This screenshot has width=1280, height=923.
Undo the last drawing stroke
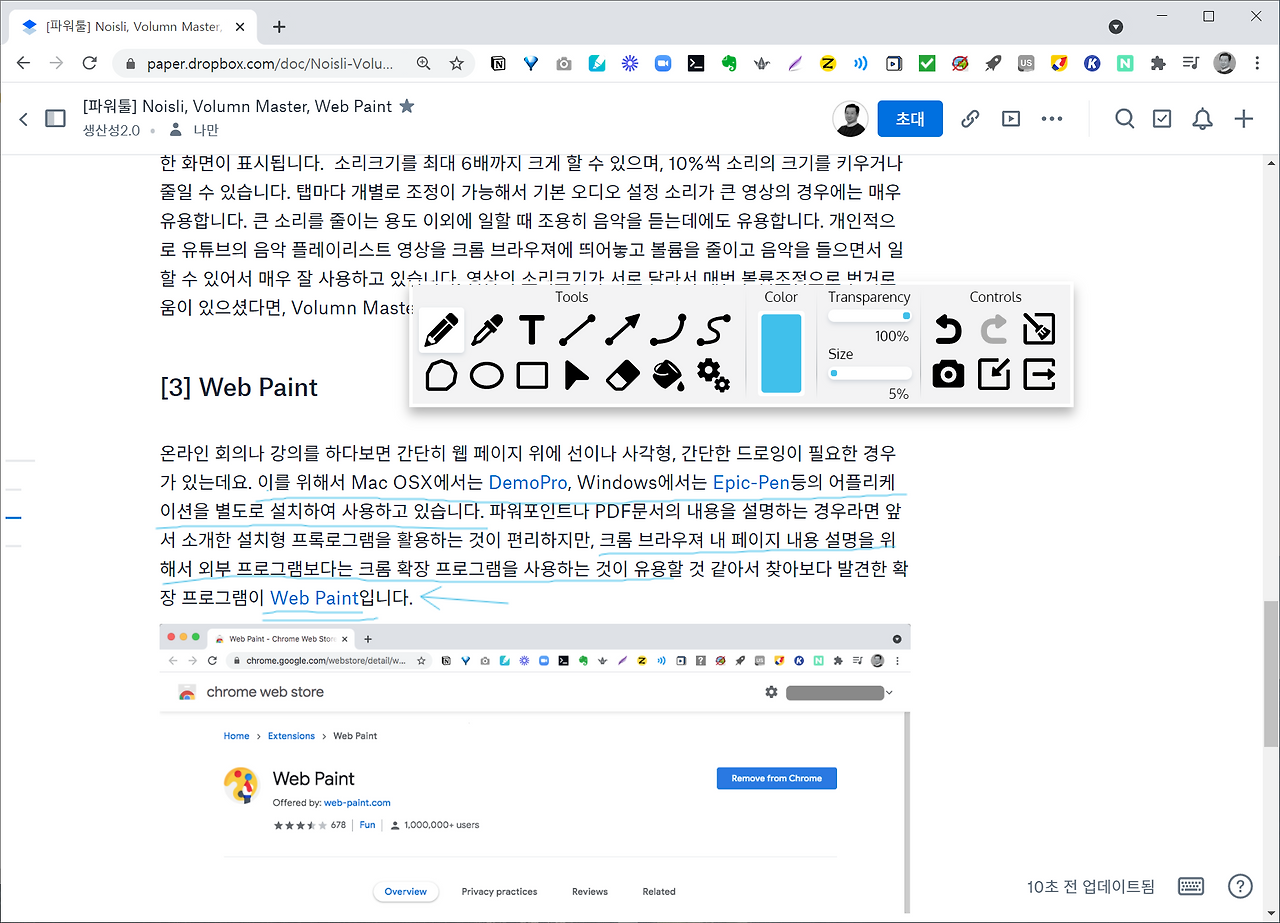pos(948,329)
